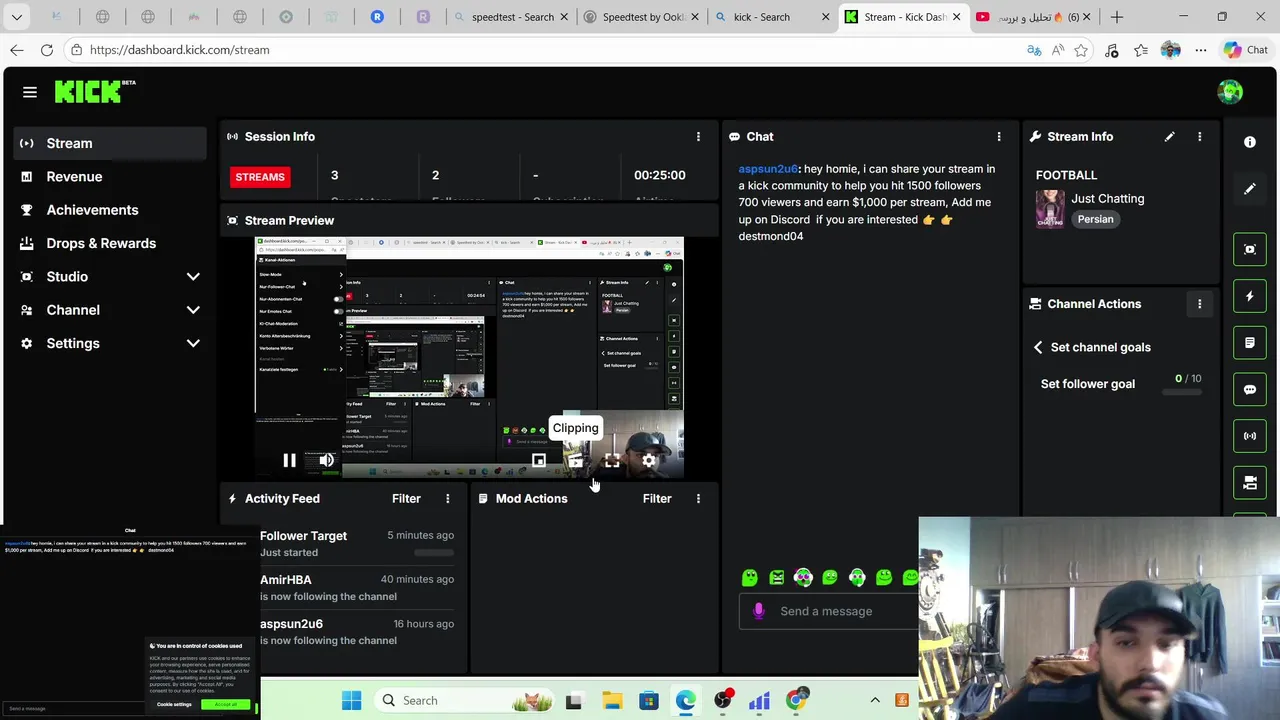
Task: Open the hamburger menu beside KICK logo
Action: pos(30,92)
